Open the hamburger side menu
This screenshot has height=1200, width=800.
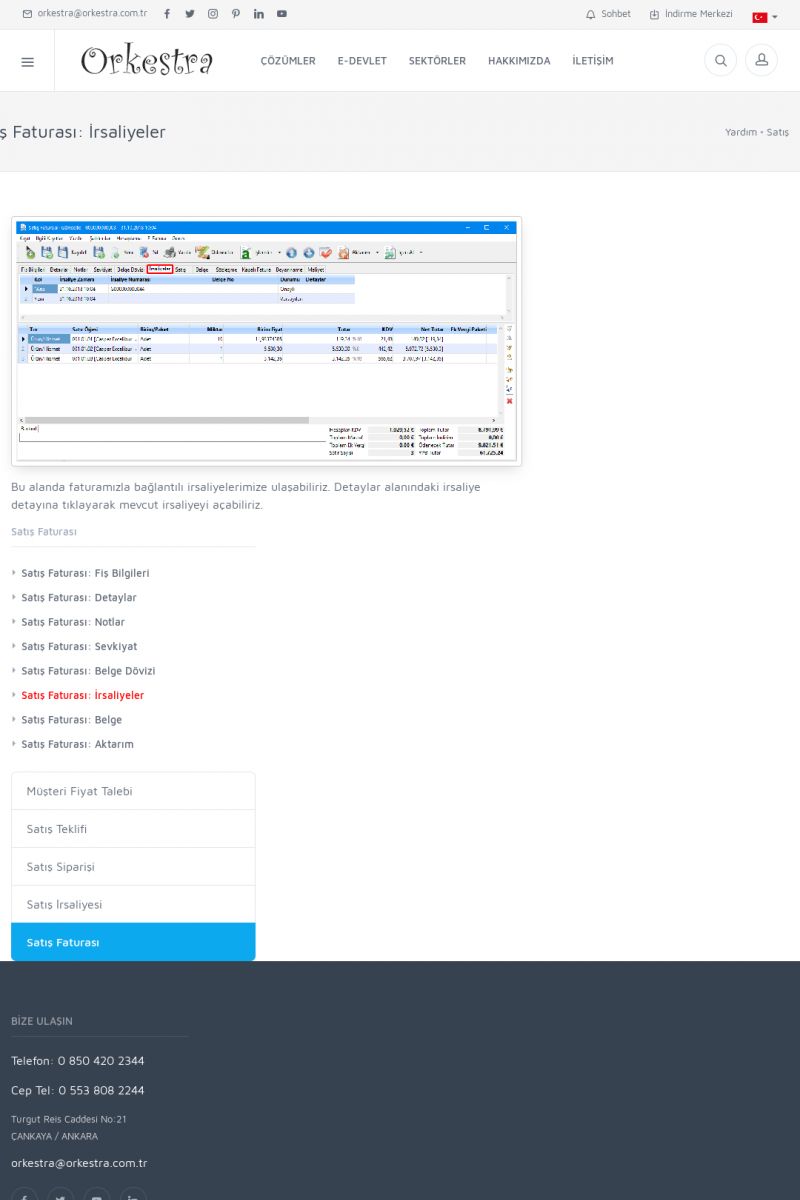pyautogui.click(x=27, y=61)
